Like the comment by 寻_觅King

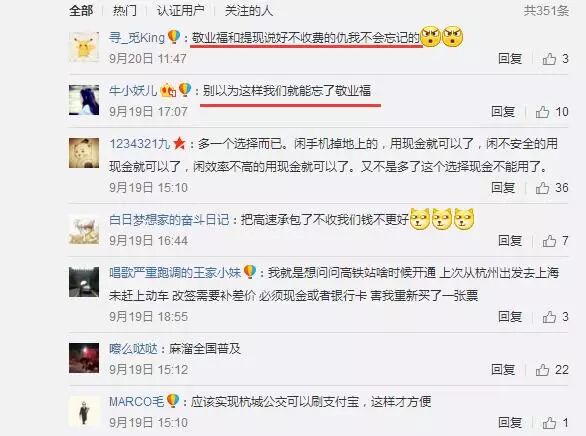[549, 59]
